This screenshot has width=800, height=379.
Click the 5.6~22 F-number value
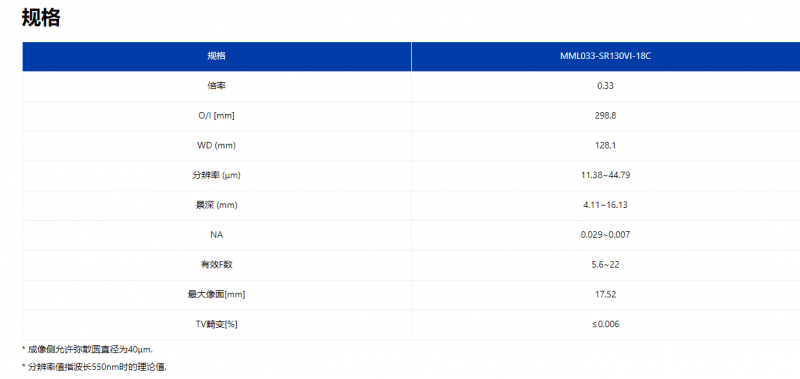pos(605,265)
